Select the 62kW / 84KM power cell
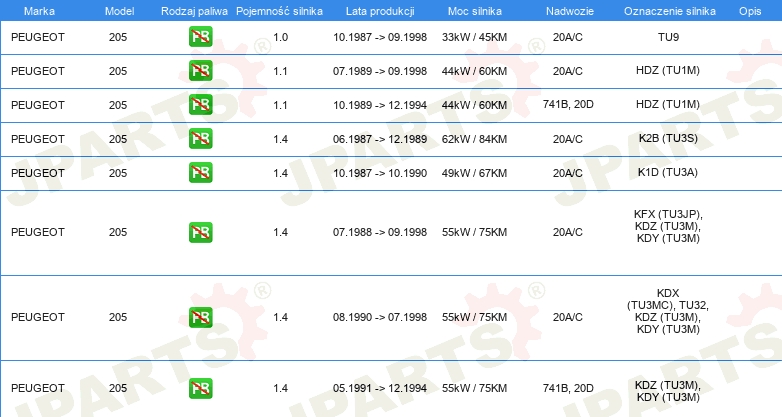 (474, 139)
